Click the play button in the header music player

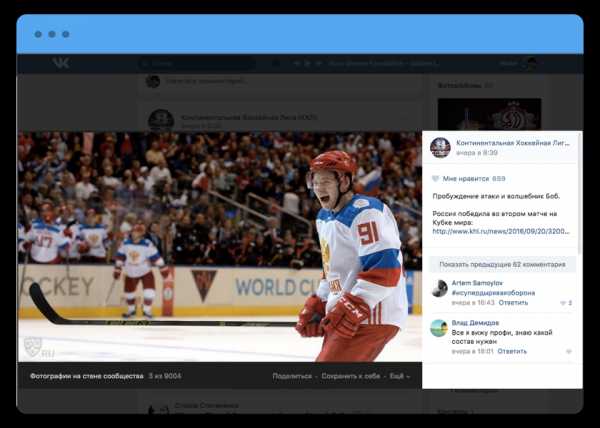307,63
